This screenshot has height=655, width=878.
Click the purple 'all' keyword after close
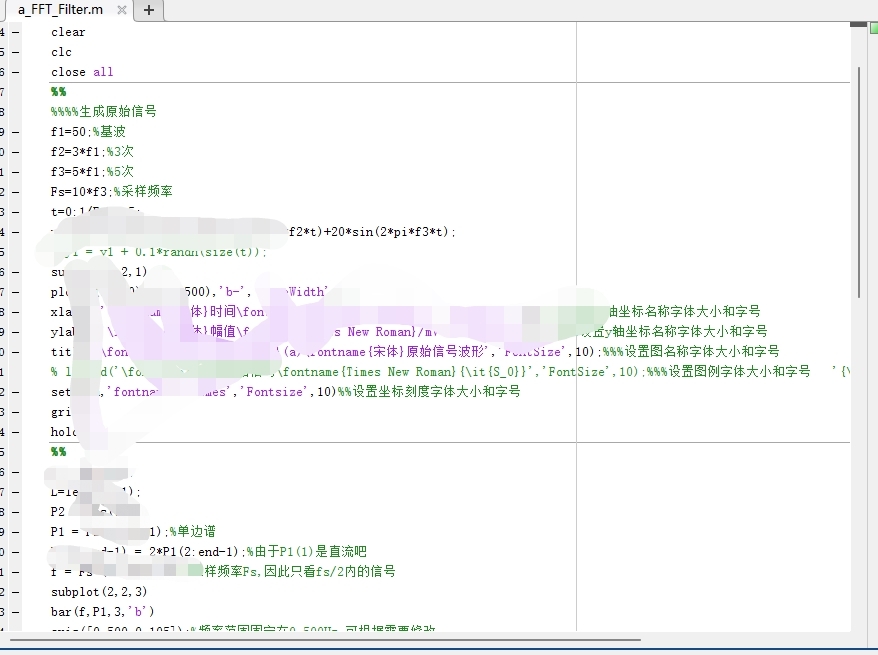[103, 72]
